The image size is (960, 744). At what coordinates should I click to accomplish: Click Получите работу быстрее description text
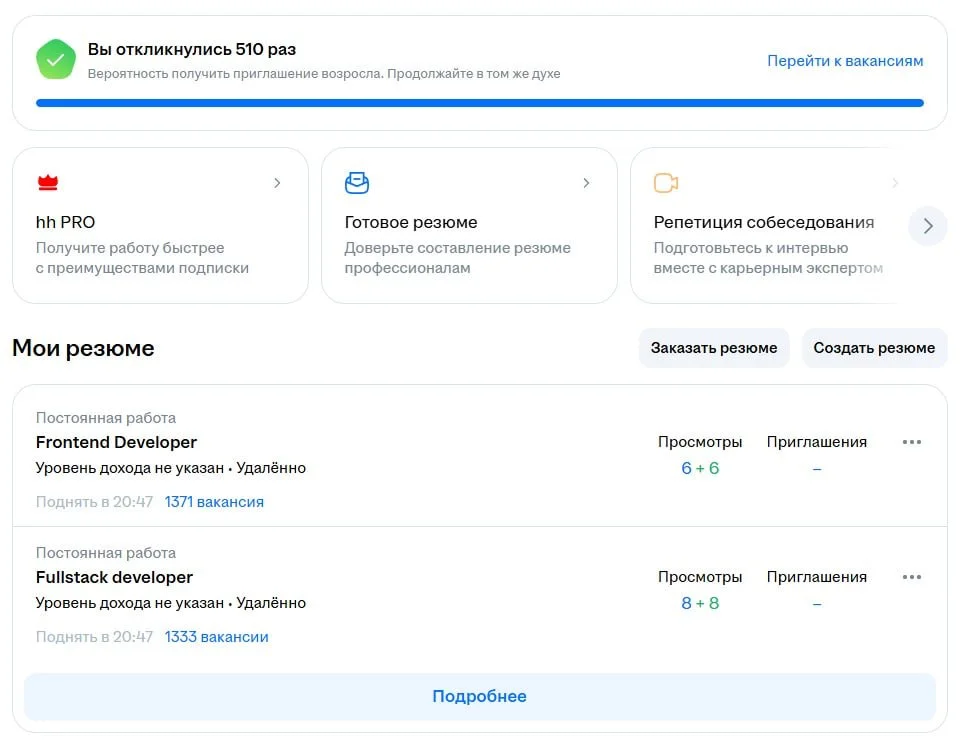pos(142,258)
